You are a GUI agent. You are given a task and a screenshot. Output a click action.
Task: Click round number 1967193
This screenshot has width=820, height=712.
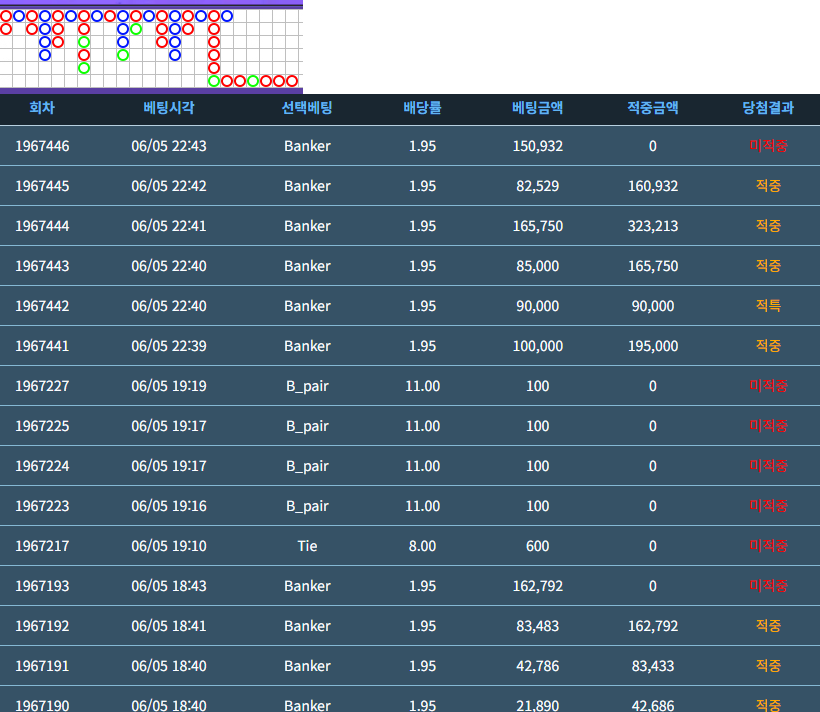(x=42, y=586)
